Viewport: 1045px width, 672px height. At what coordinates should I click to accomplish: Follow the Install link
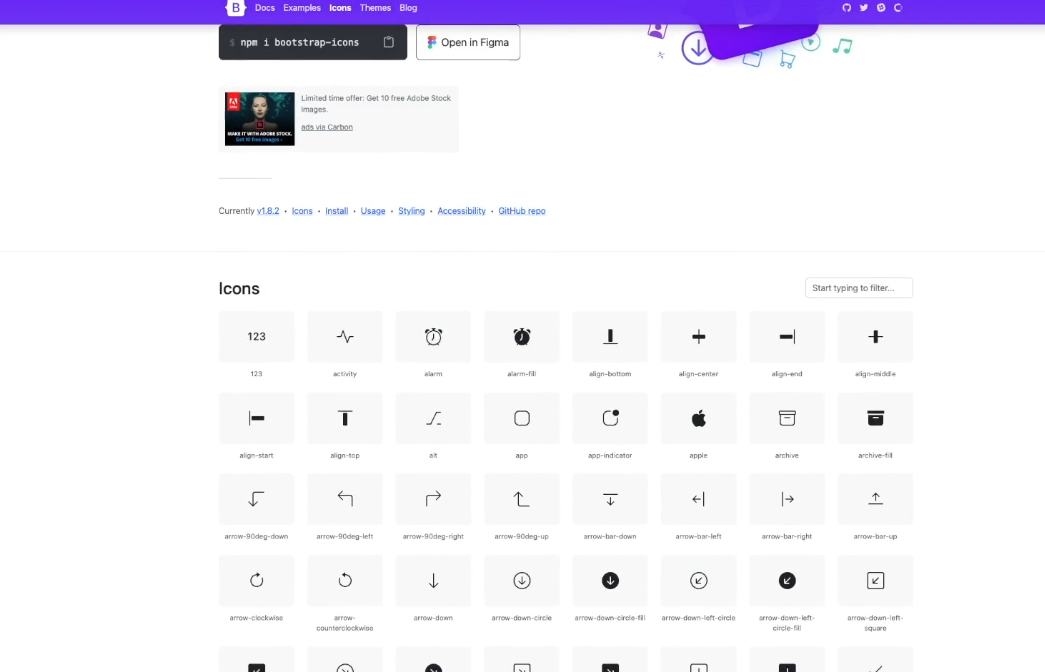coord(337,211)
